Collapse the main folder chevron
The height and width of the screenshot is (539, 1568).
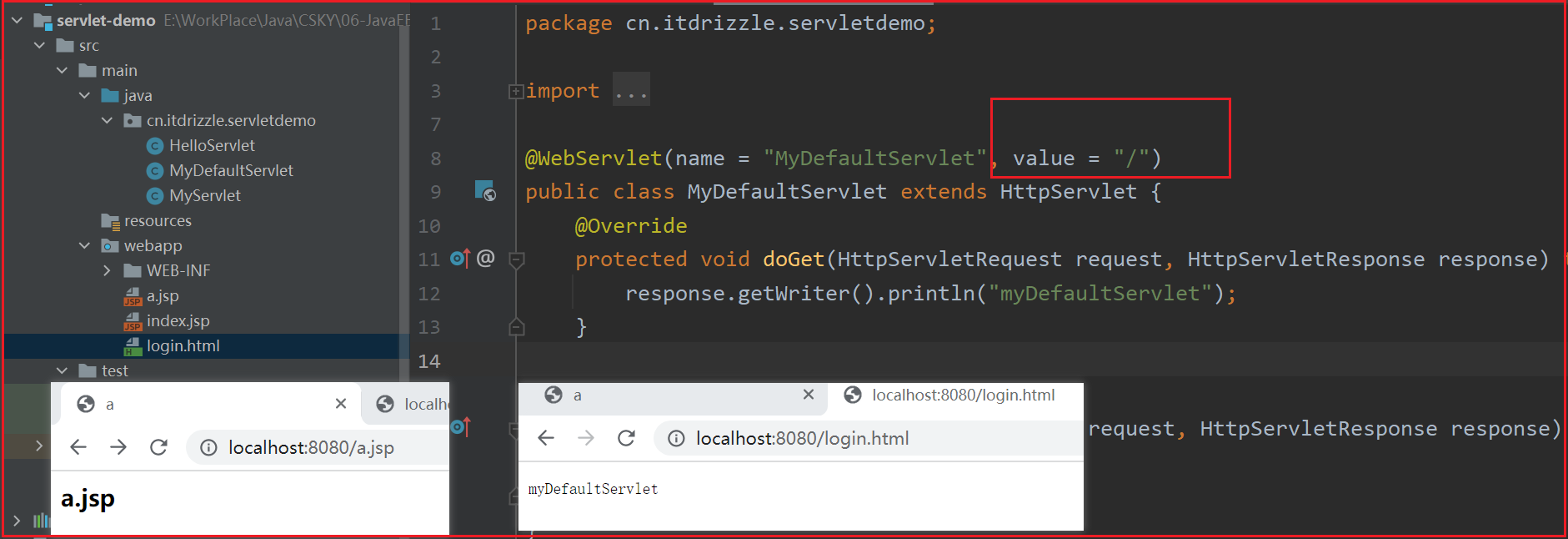(x=62, y=70)
